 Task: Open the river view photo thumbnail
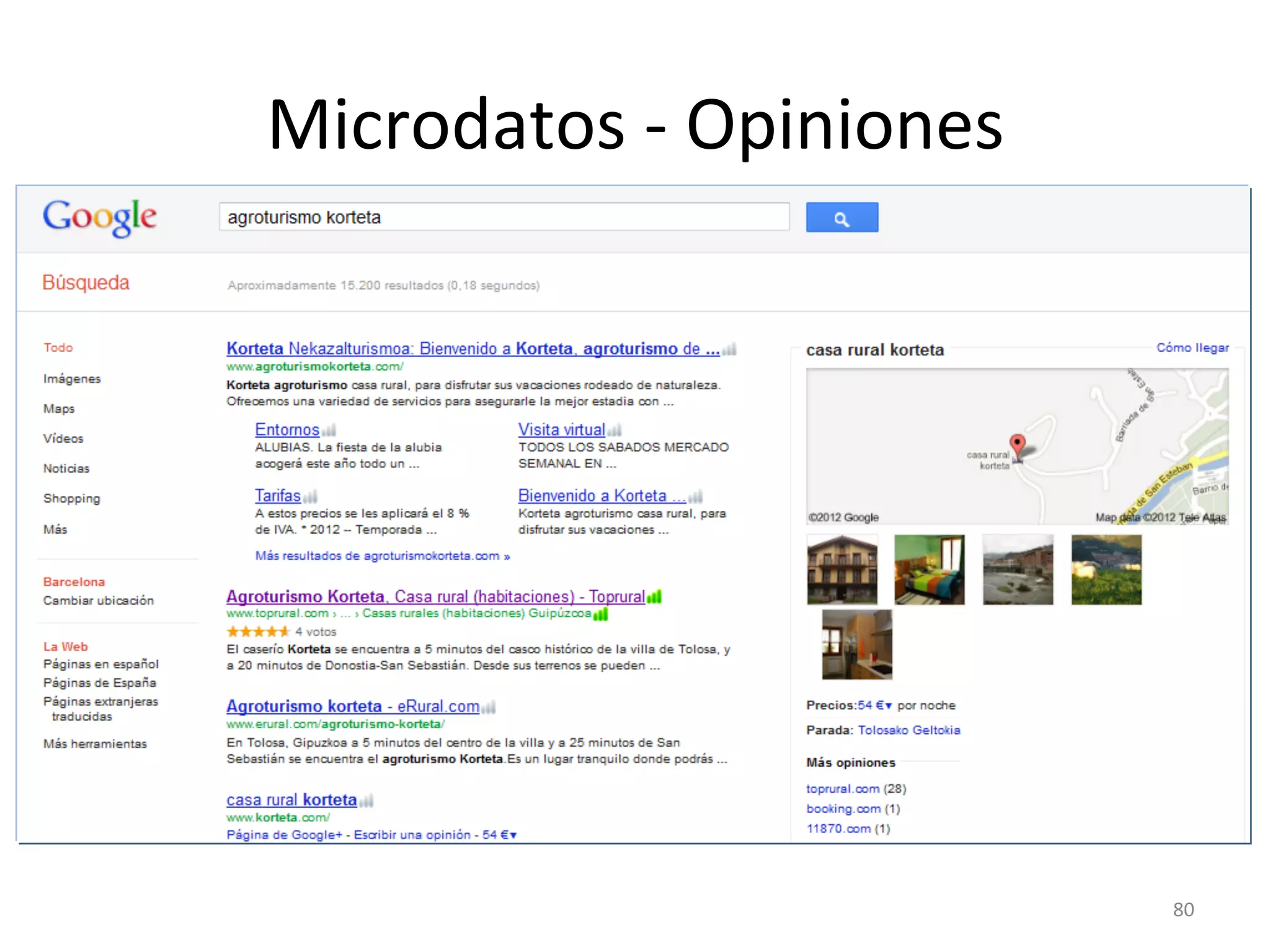pos(1018,570)
